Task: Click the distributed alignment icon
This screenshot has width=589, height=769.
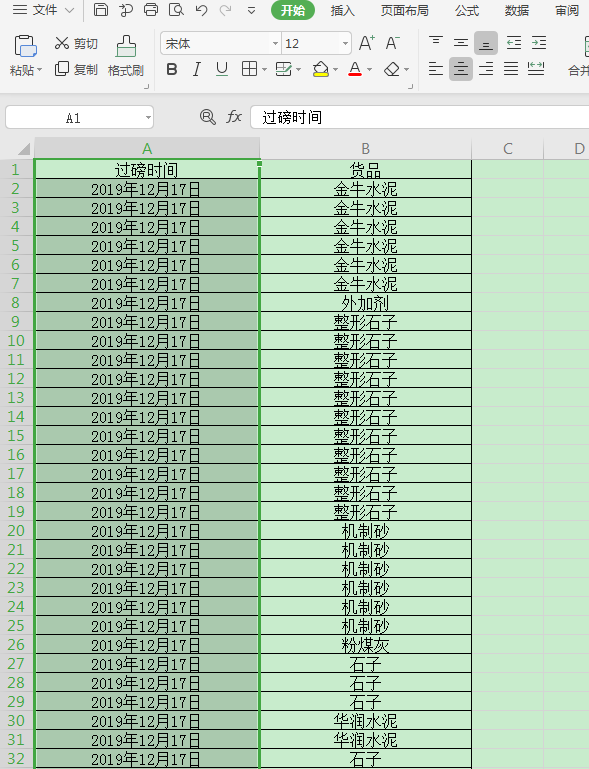Action: 536,69
